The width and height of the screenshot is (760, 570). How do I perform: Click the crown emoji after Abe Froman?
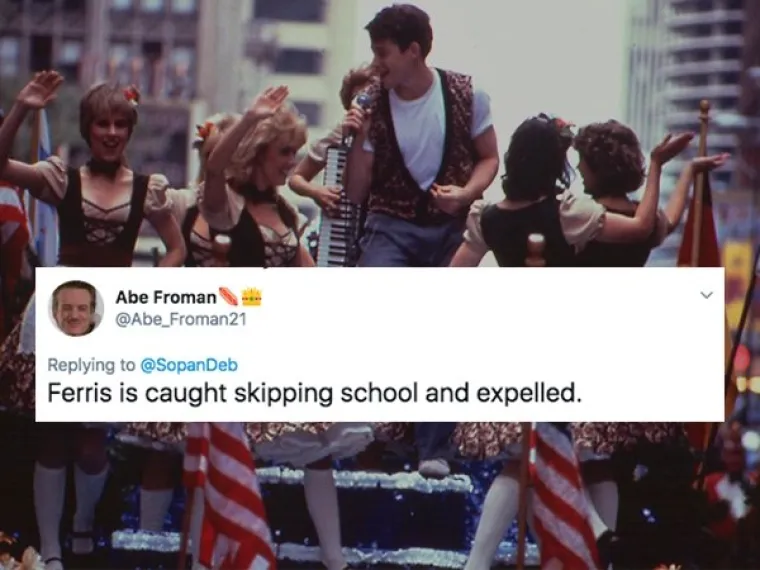pos(252,297)
